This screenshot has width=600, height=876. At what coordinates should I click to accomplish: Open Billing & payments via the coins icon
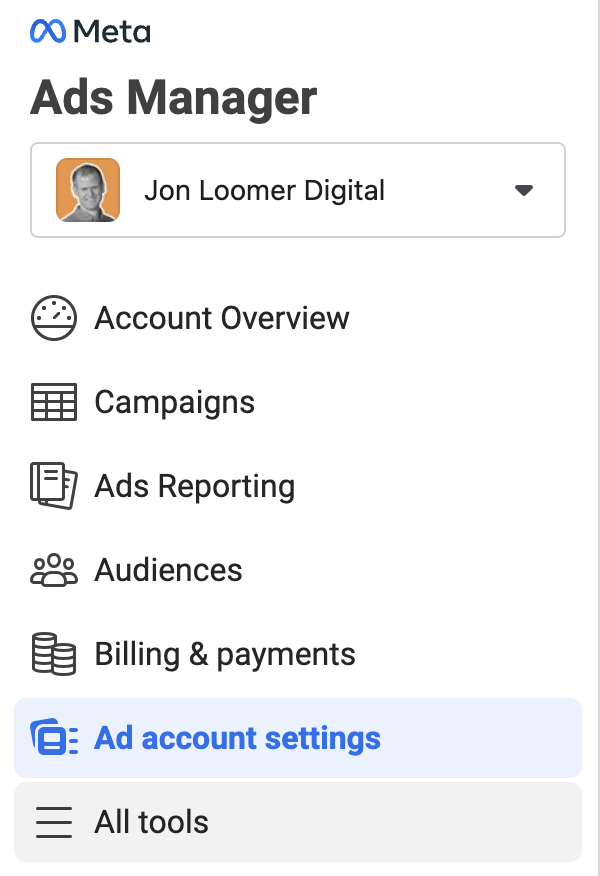[x=54, y=654]
